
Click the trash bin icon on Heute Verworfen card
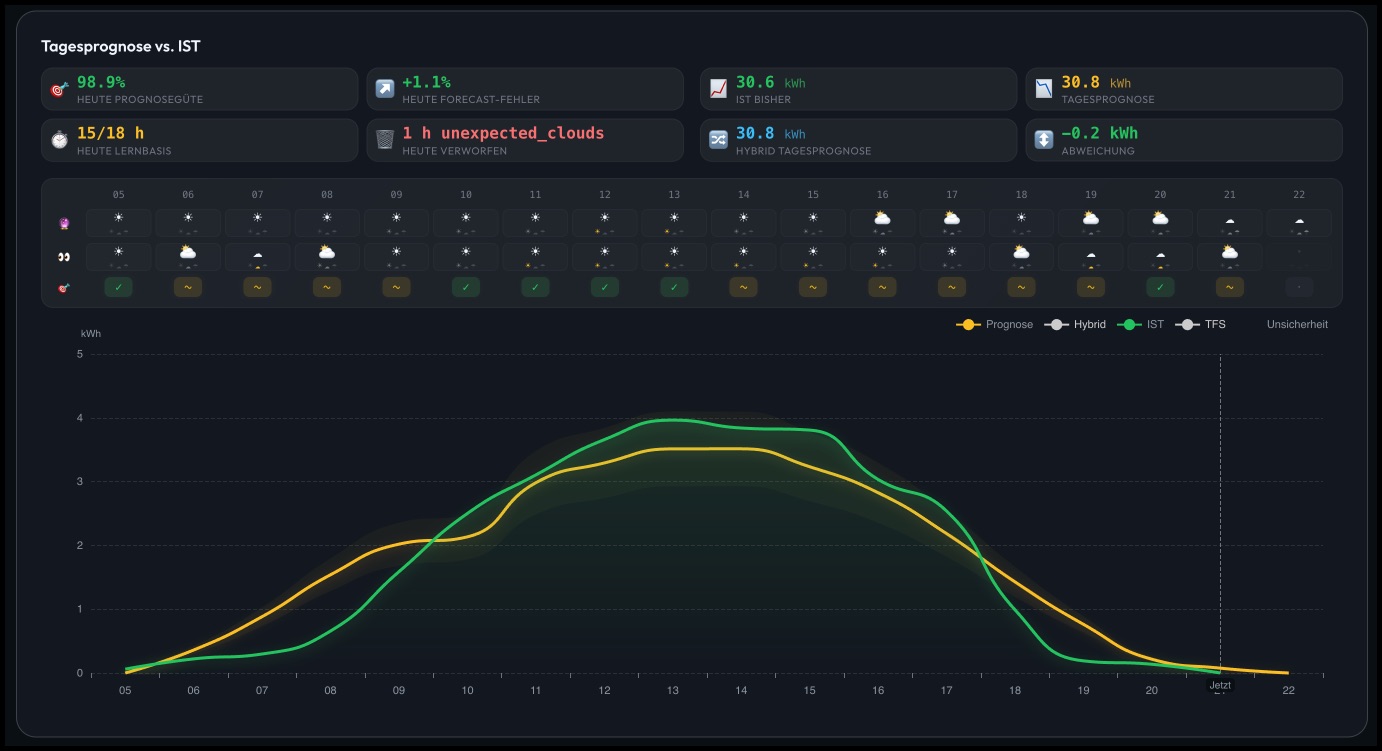pos(384,140)
